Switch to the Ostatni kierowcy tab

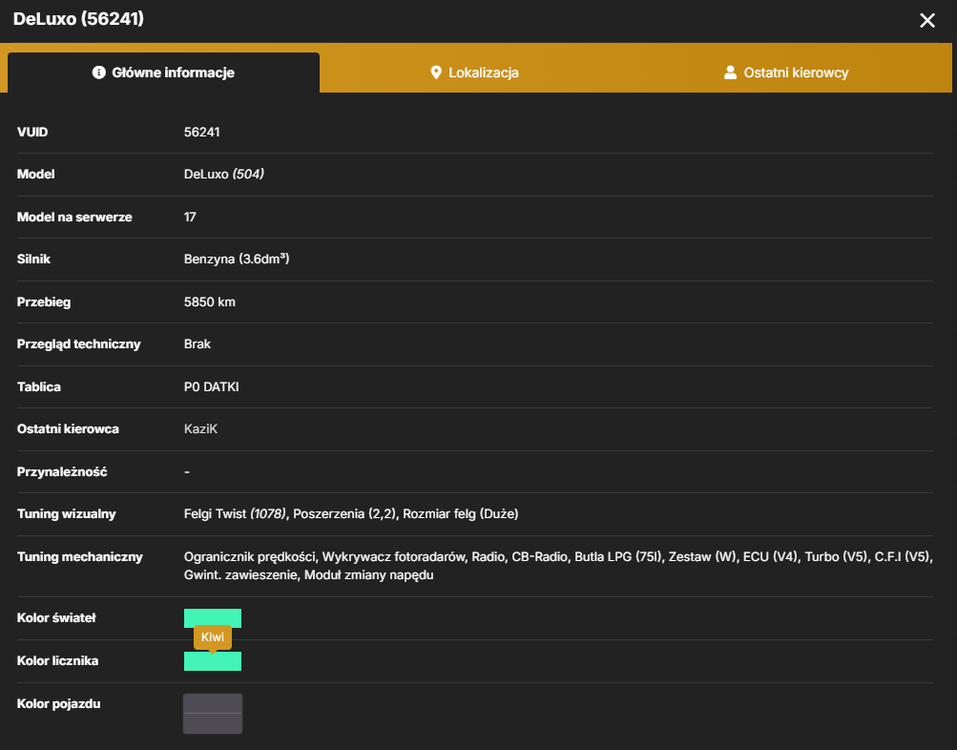[x=787, y=73]
